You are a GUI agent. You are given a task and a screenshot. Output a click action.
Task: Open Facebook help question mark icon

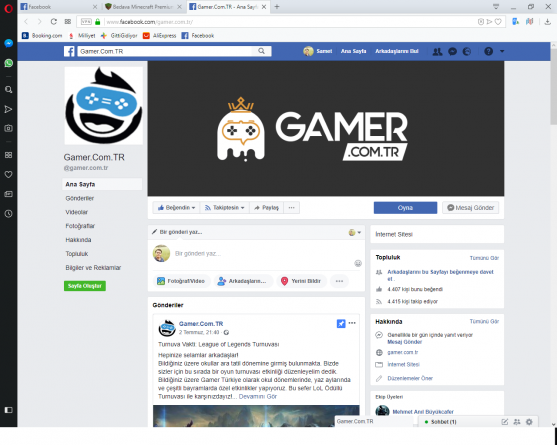tap(488, 51)
